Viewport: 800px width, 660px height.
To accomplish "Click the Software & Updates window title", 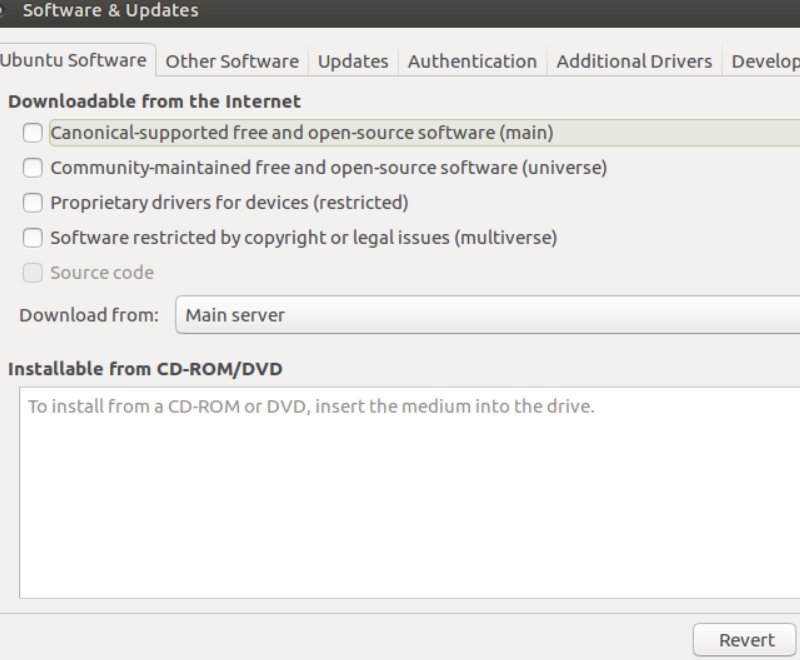I will [x=111, y=11].
